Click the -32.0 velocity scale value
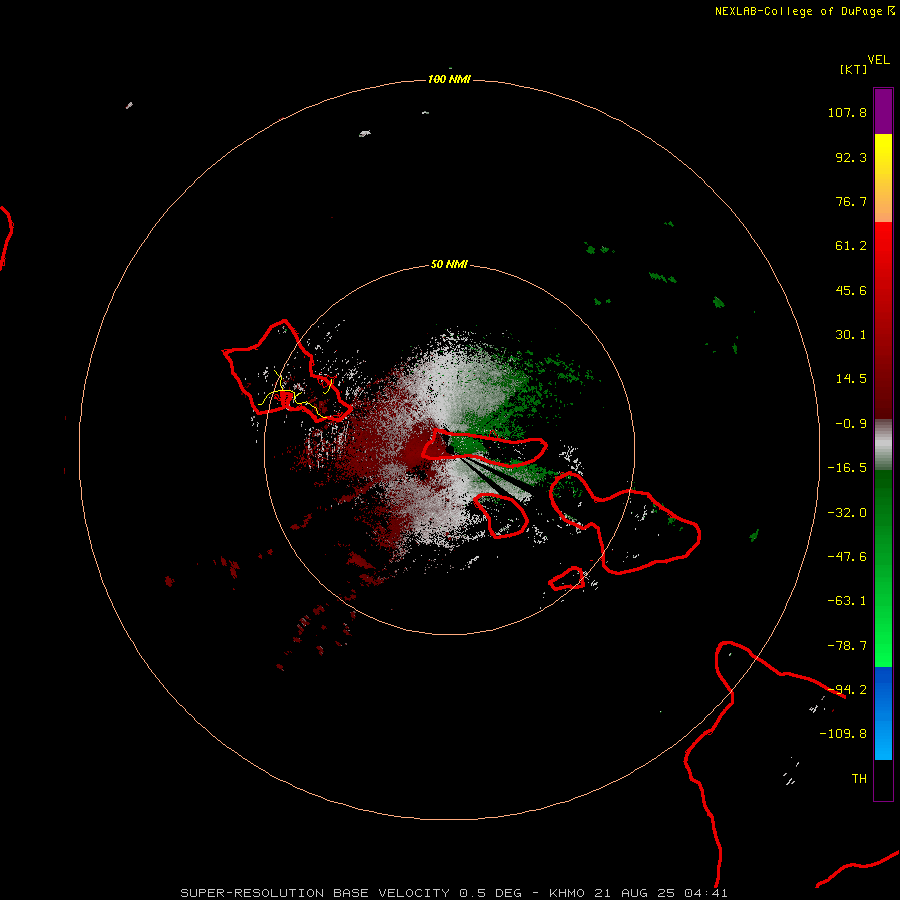Screen dimensions: 900x900 (x=847, y=513)
